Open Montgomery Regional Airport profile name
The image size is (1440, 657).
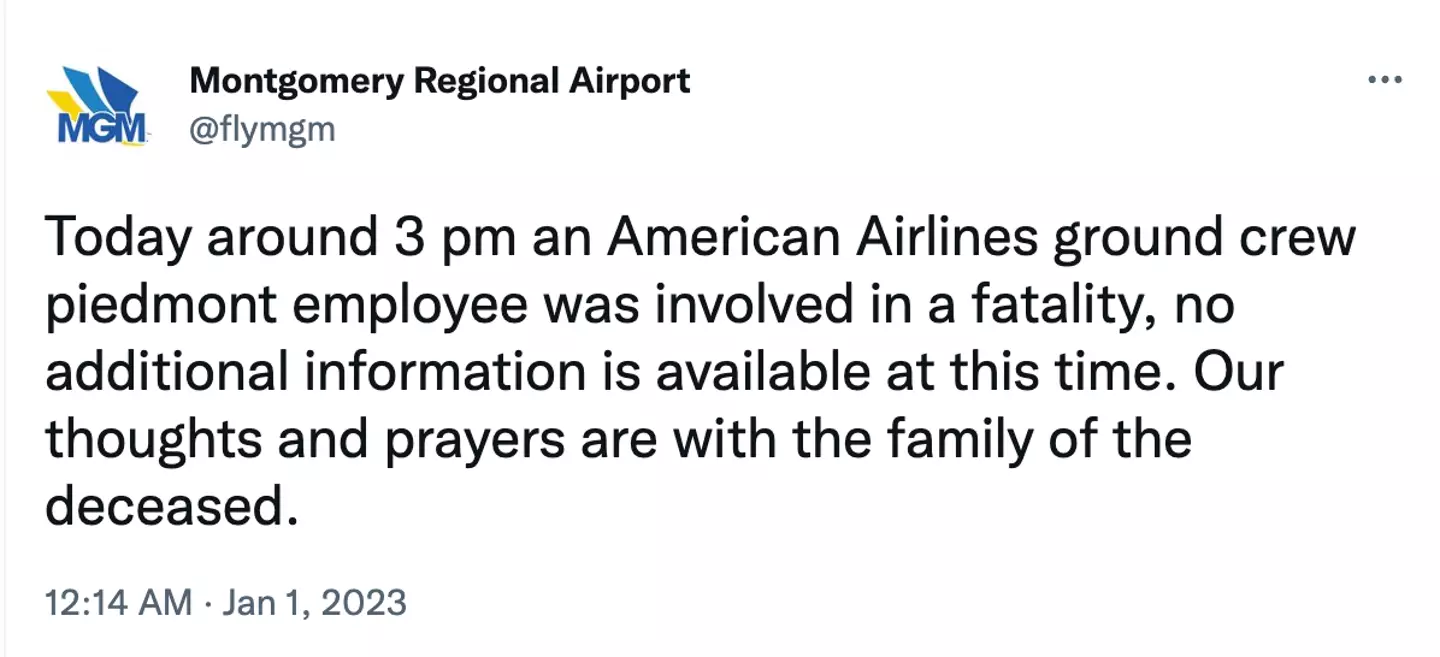click(439, 80)
